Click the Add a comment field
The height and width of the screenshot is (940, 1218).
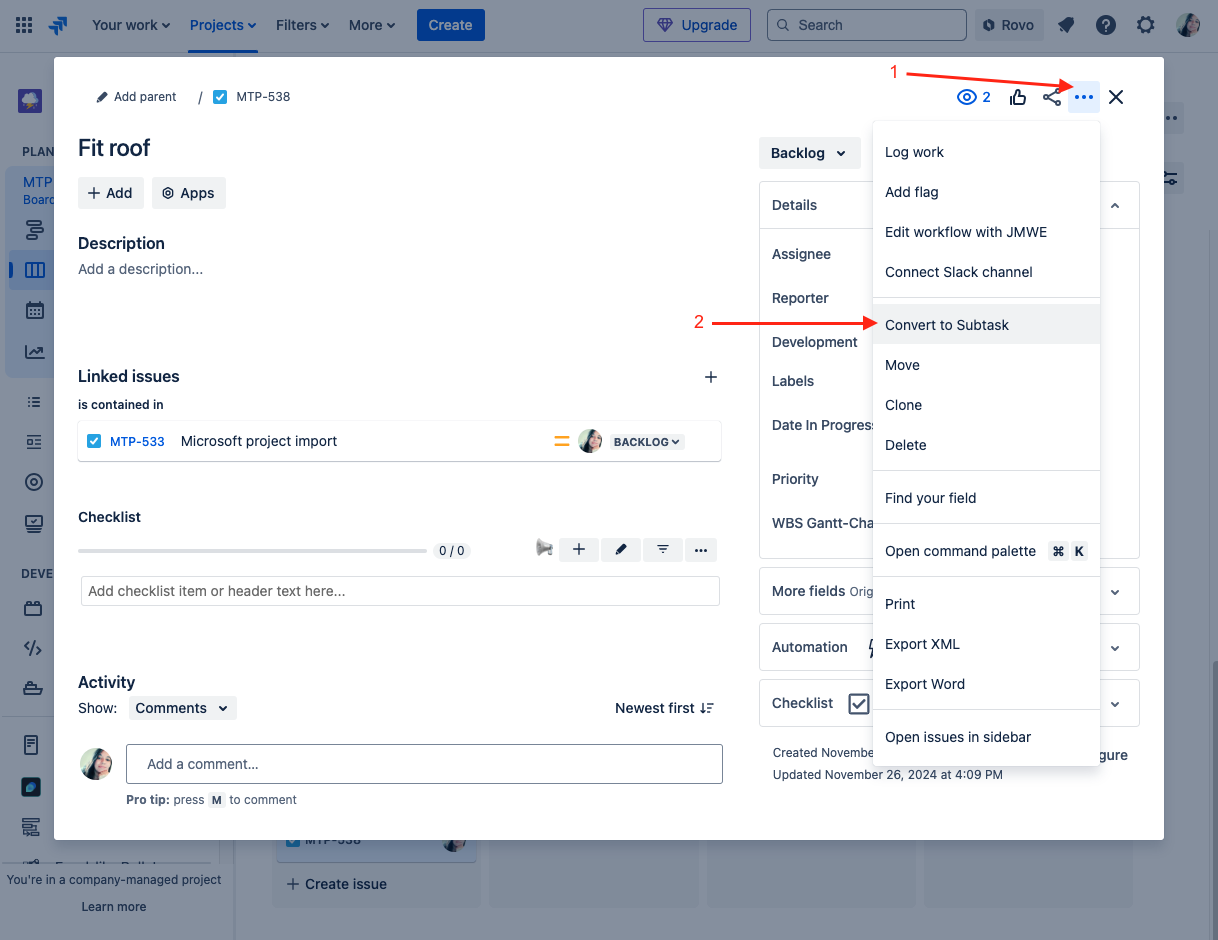pos(424,764)
